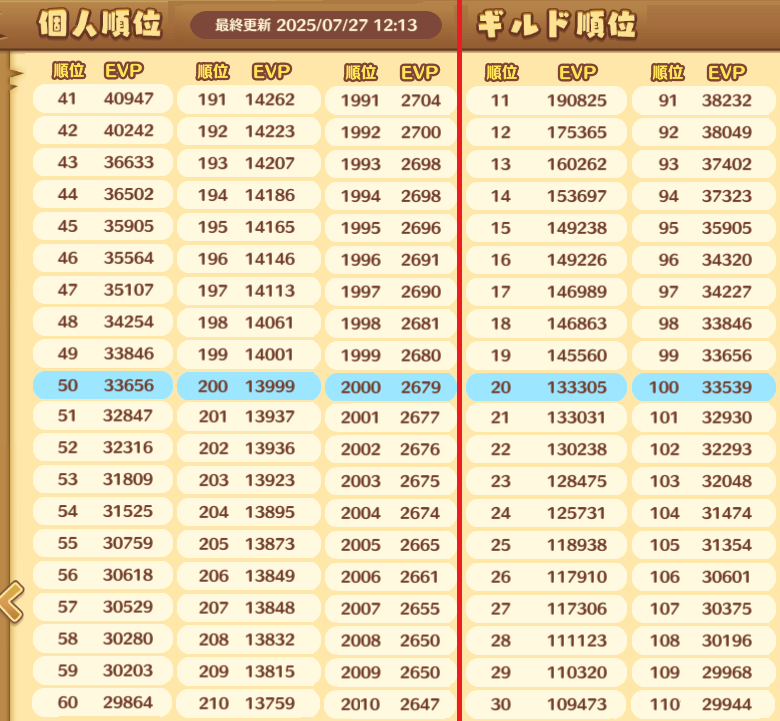
Task: Click guild rank 18 row with 146863
Action: click(546, 323)
